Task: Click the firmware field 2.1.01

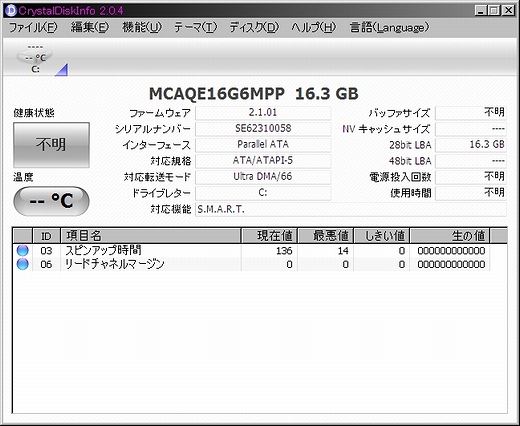Action: pos(263,113)
